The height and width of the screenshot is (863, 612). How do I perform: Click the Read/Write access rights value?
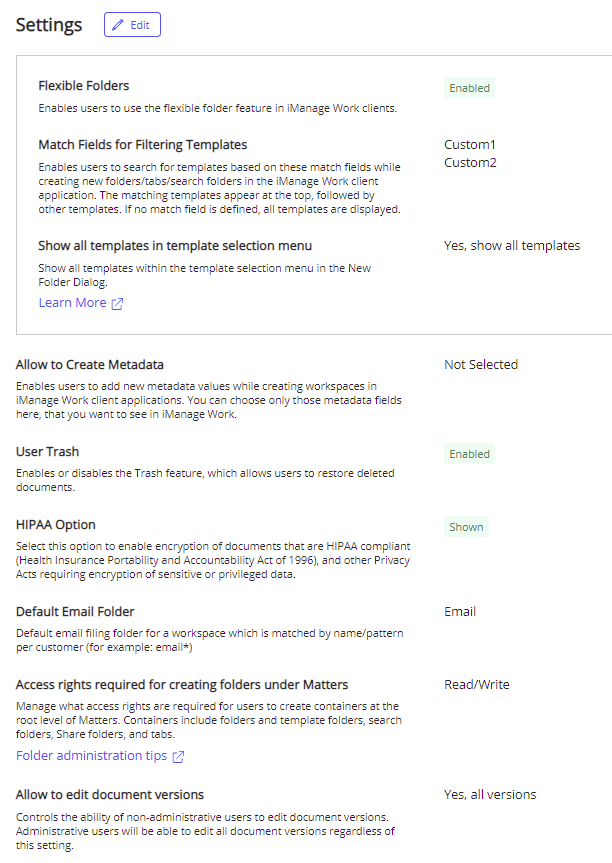tap(477, 685)
